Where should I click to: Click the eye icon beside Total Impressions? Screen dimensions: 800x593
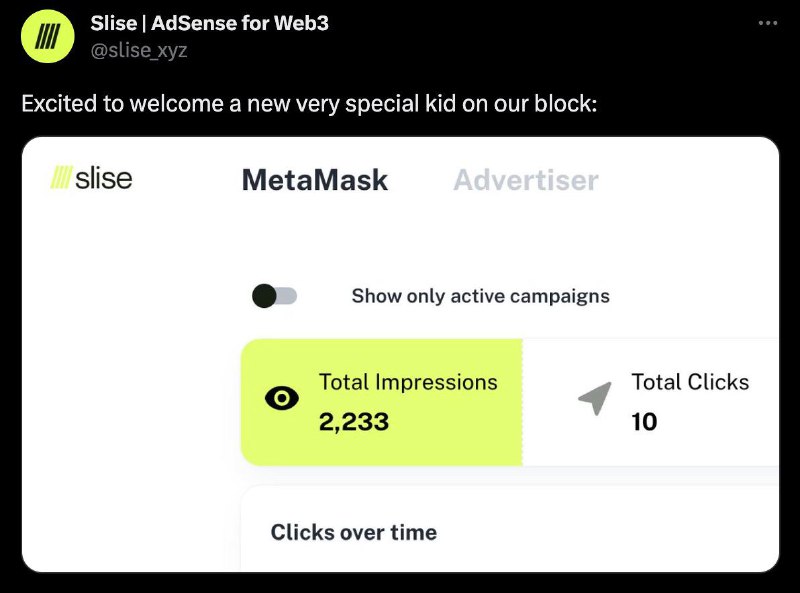(282, 398)
